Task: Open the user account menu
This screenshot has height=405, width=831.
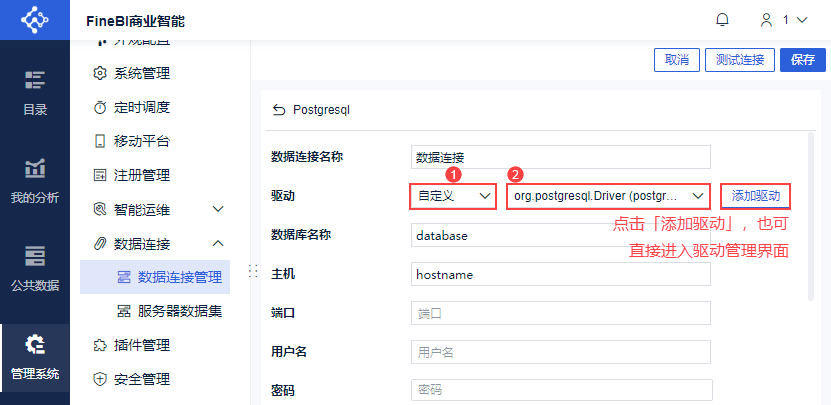Action: point(784,20)
